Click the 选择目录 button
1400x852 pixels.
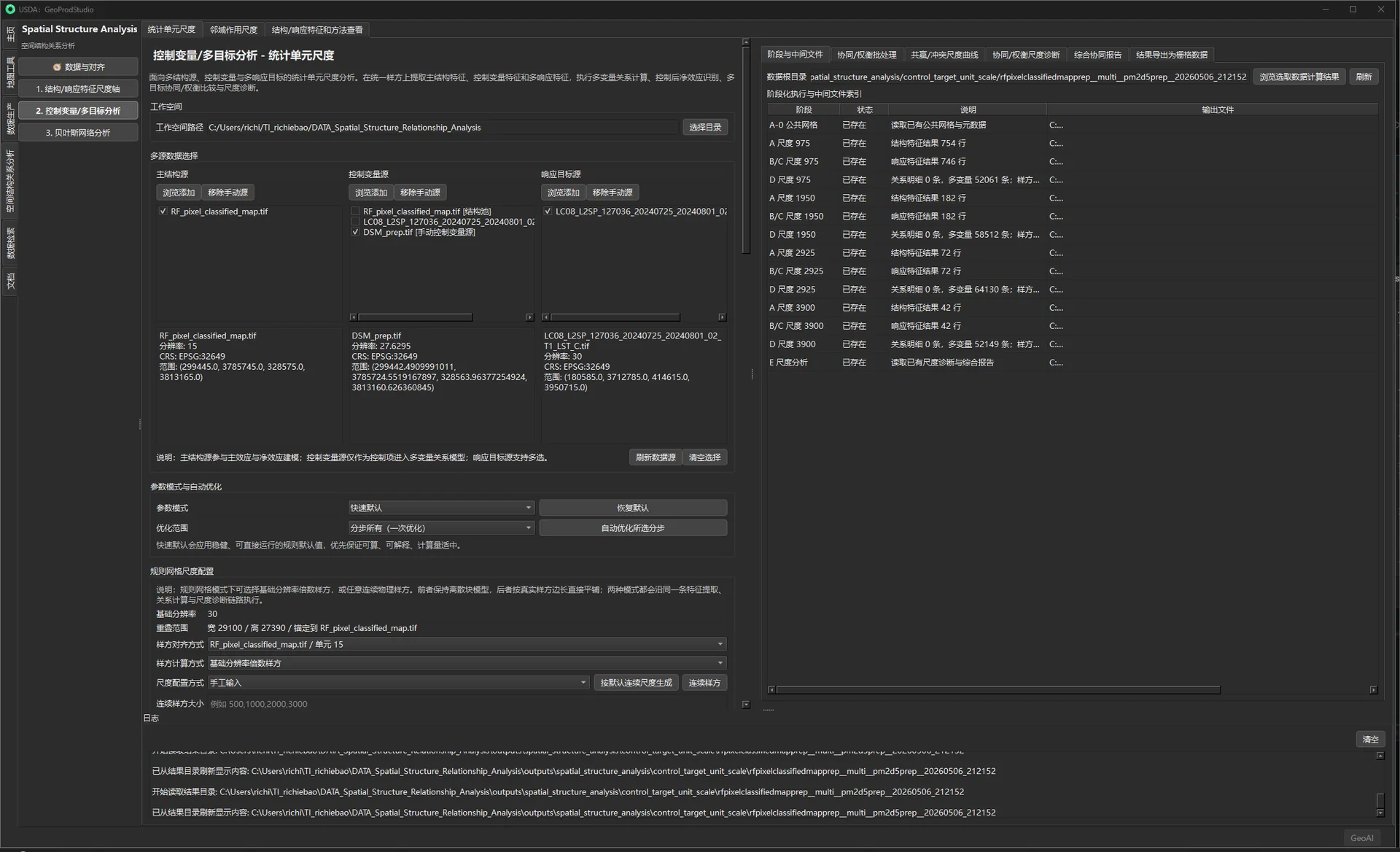click(705, 128)
